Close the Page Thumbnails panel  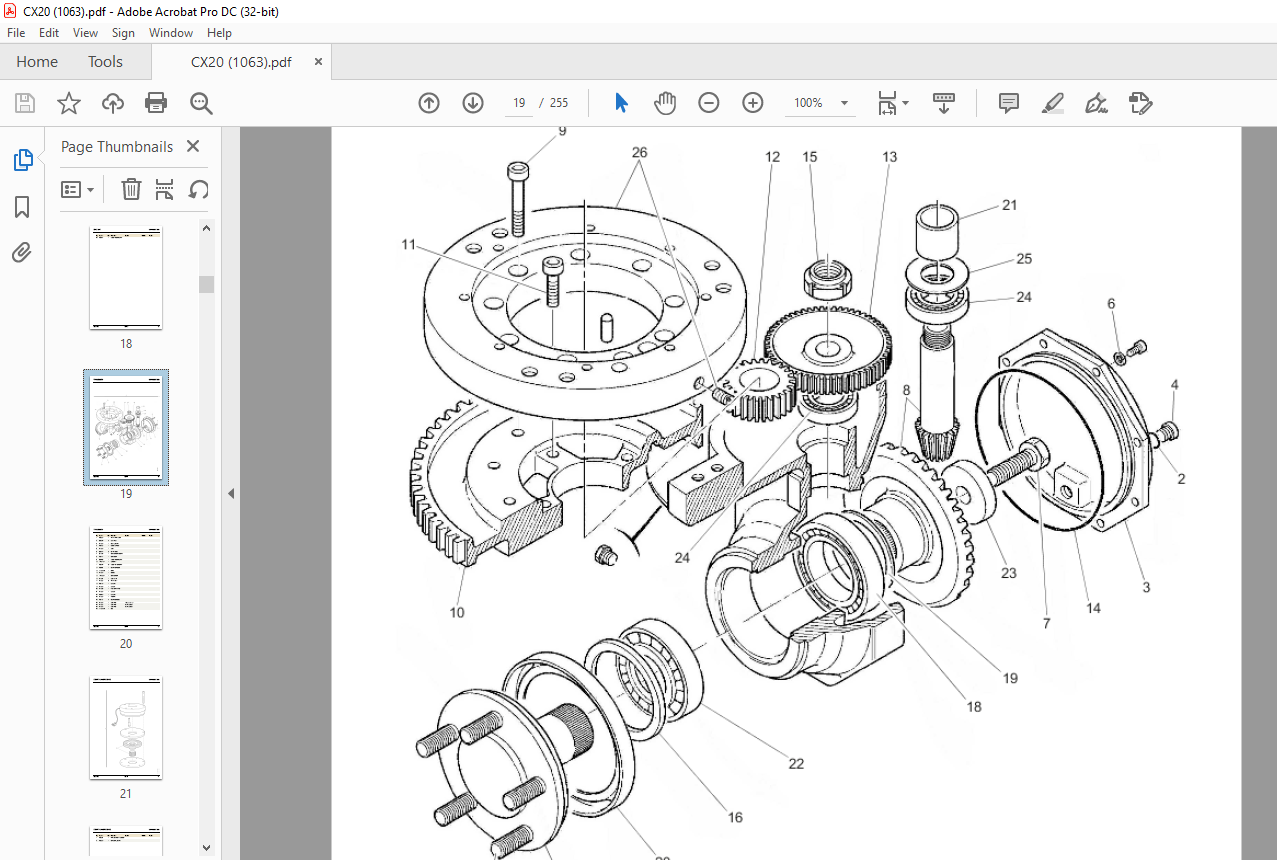193,147
